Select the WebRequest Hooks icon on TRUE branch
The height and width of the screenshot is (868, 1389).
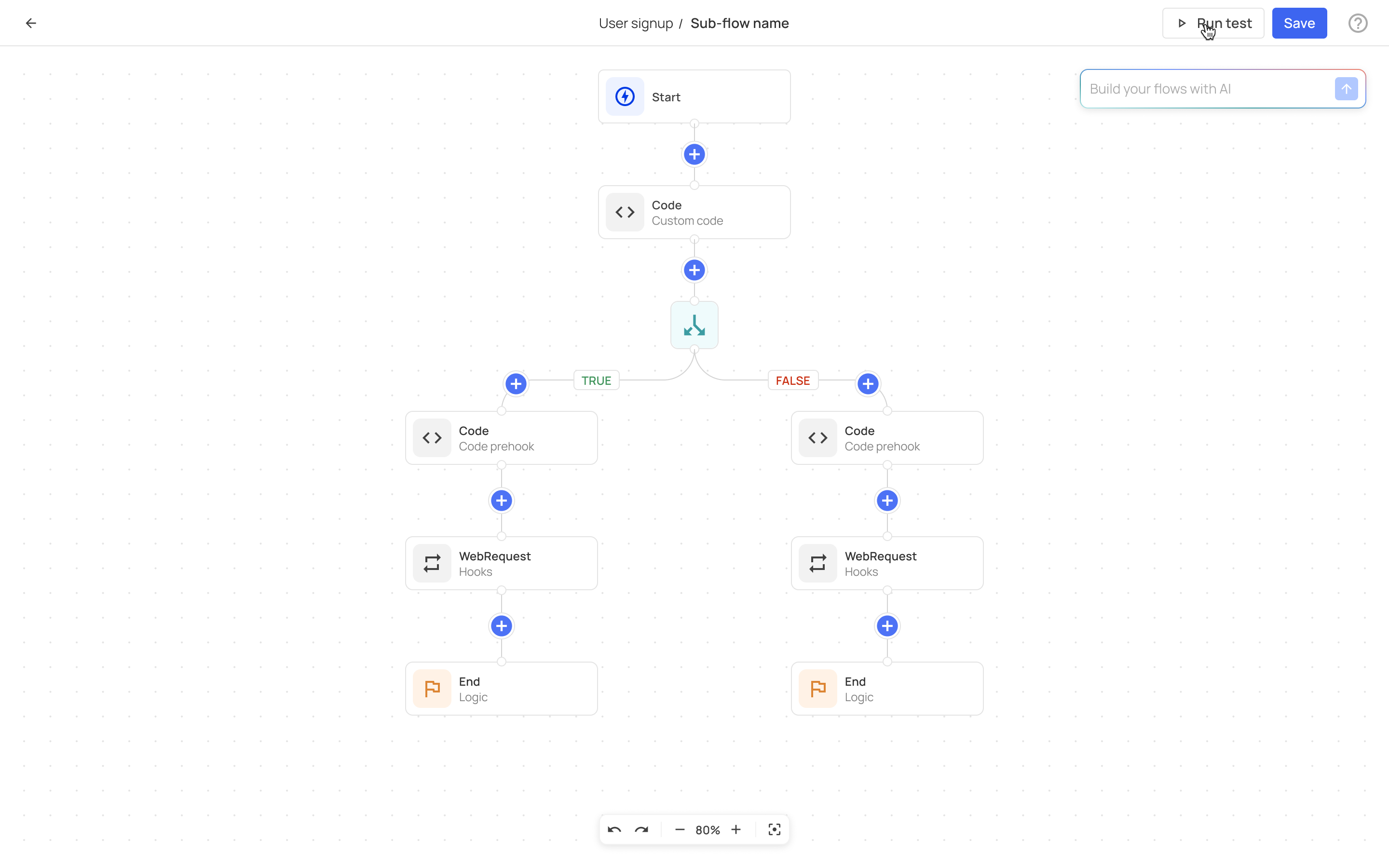pos(432,563)
